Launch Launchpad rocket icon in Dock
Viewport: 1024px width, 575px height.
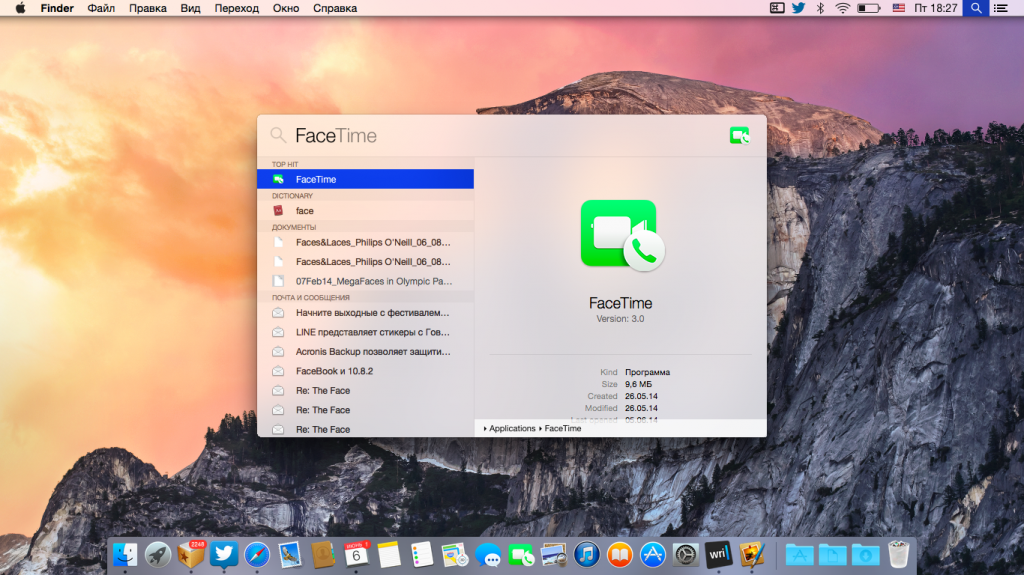(x=157, y=555)
